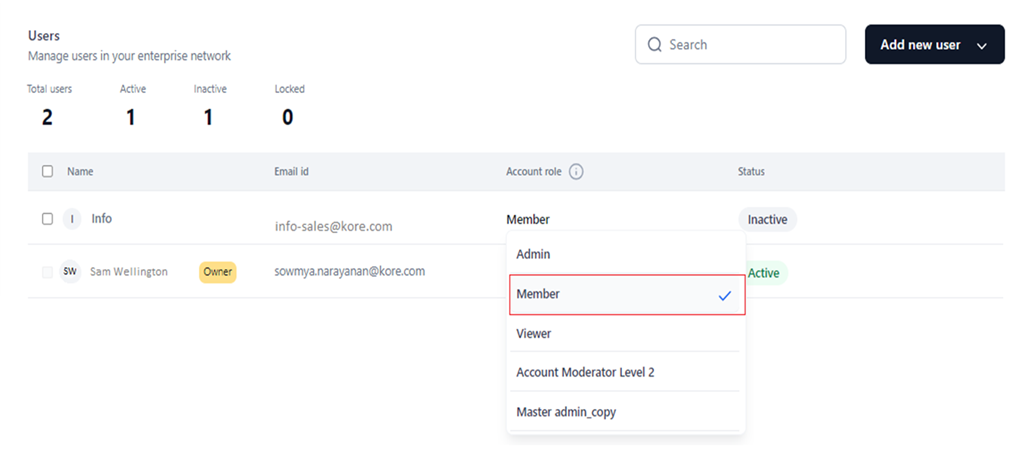Click the Info user avatar icon
The image size is (1018, 455).
(x=71, y=219)
